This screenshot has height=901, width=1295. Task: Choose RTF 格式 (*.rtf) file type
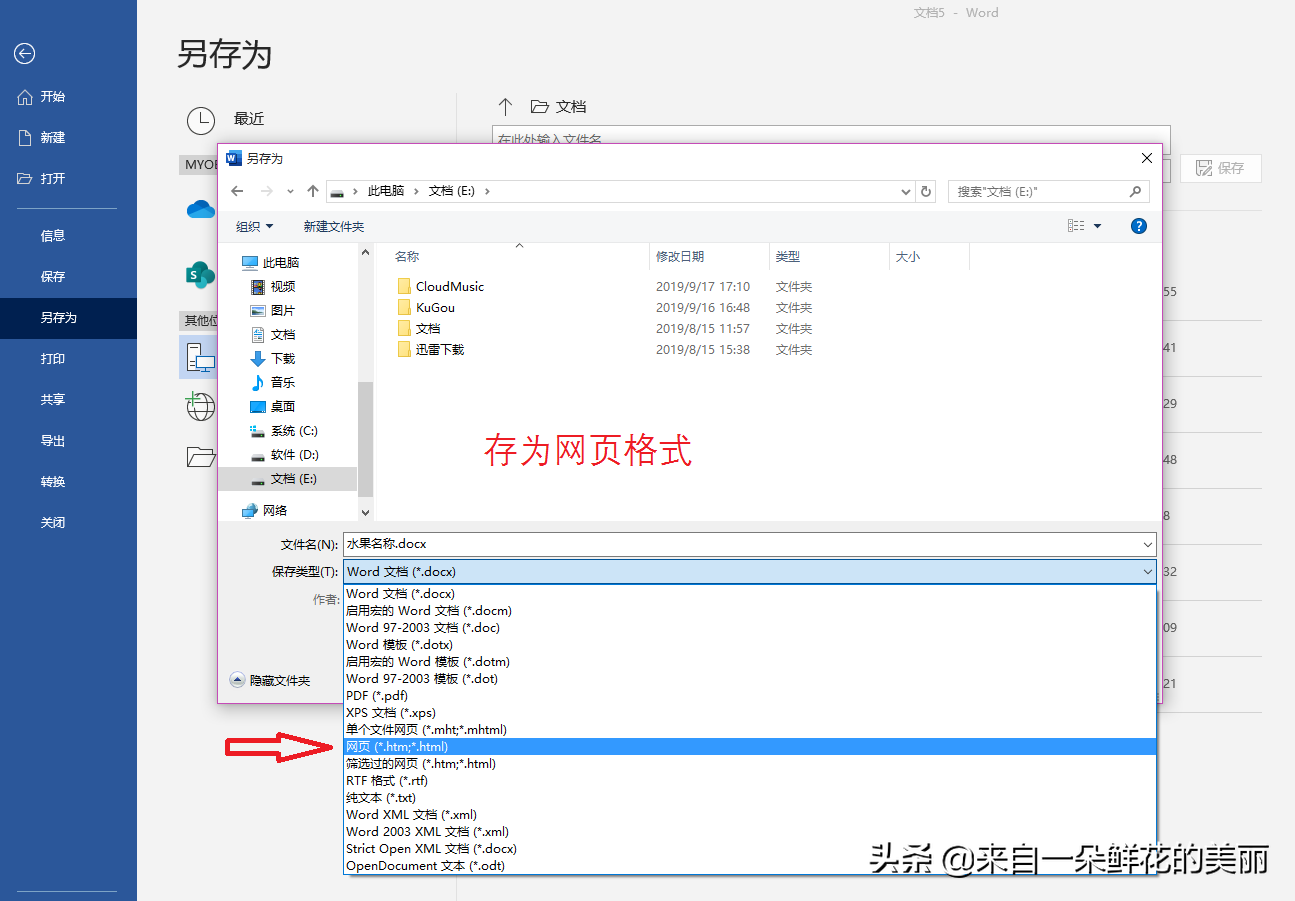click(x=750, y=781)
